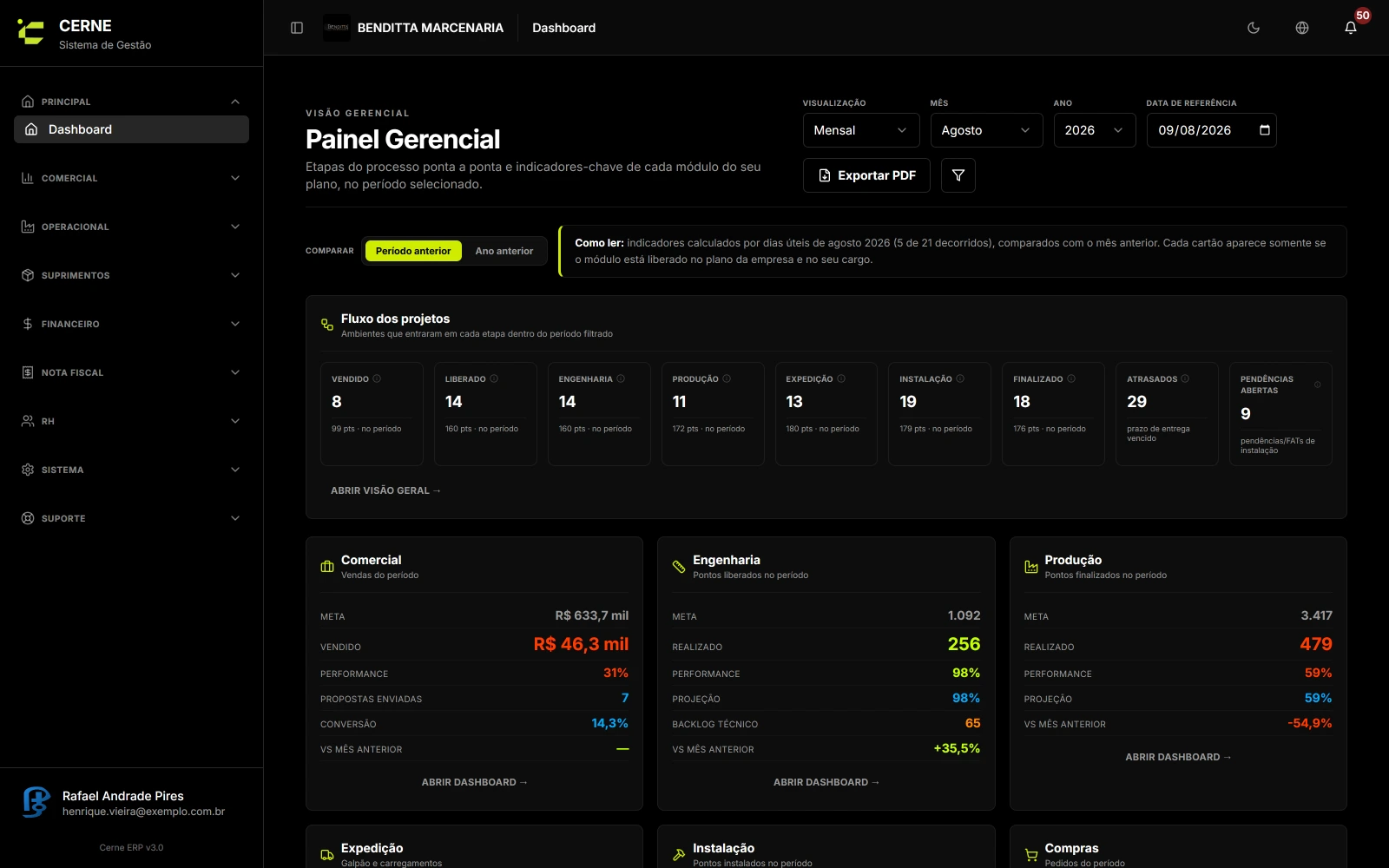Viewport: 1389px width, 868px height.
Task: Show info tooltip for Finalizado card
Action: click(1071, 378)
